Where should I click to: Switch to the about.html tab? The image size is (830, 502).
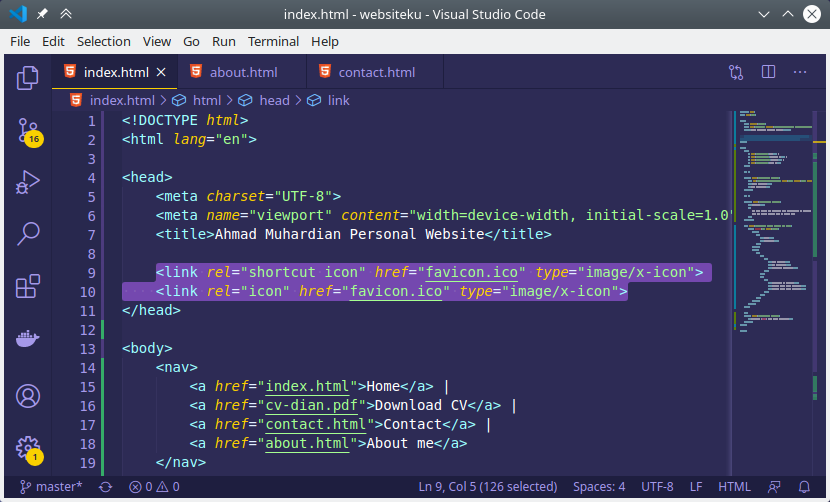(243, 72)
